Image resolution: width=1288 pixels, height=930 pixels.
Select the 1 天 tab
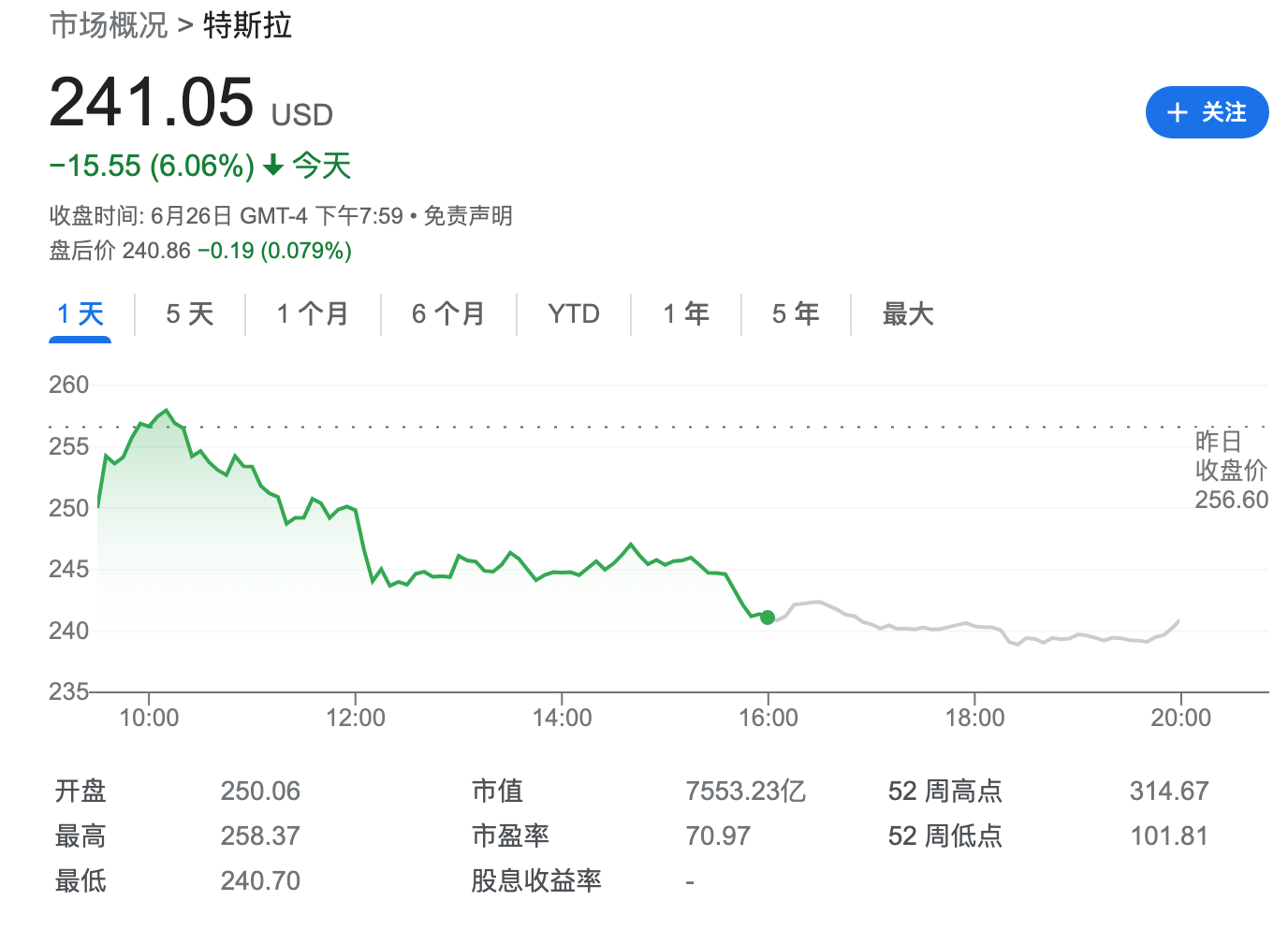(80, 314)
